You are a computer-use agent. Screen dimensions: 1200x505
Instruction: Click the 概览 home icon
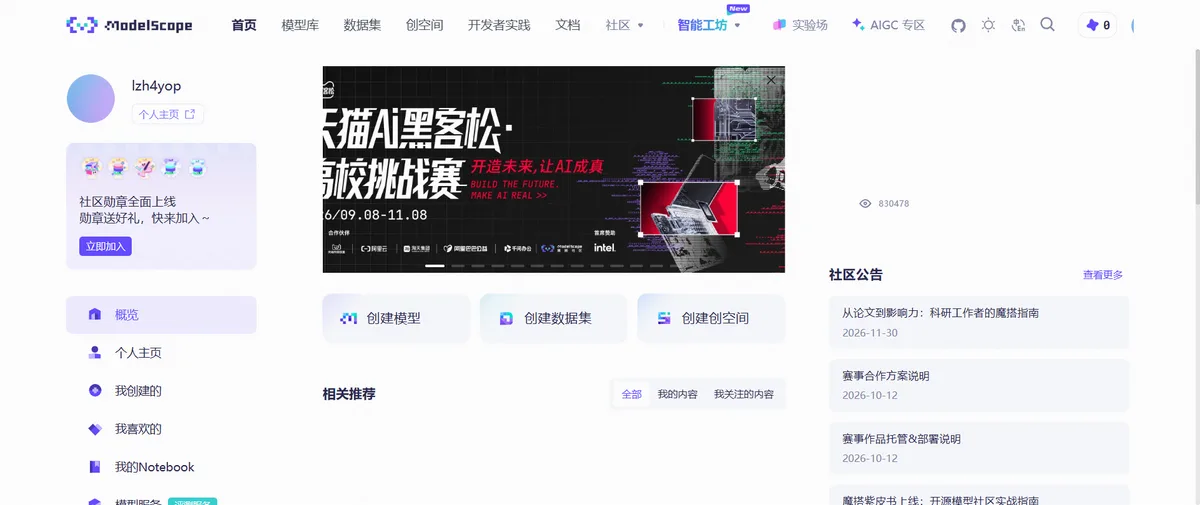(95, 314)
